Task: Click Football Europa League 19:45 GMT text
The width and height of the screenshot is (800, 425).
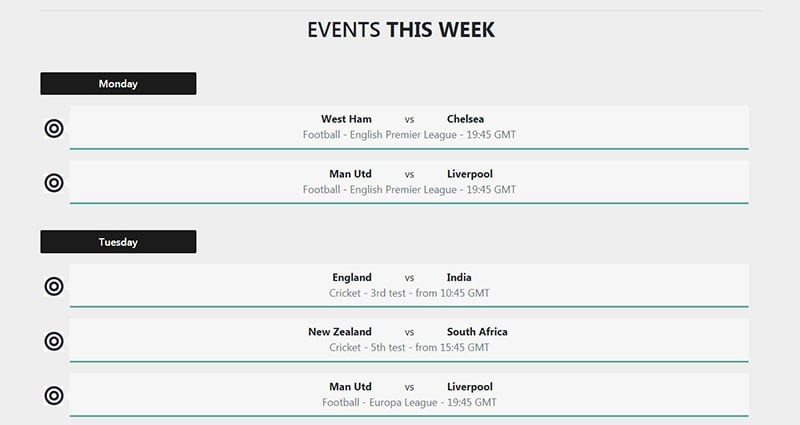Action: pyautogui.click(x=409, y=403)
